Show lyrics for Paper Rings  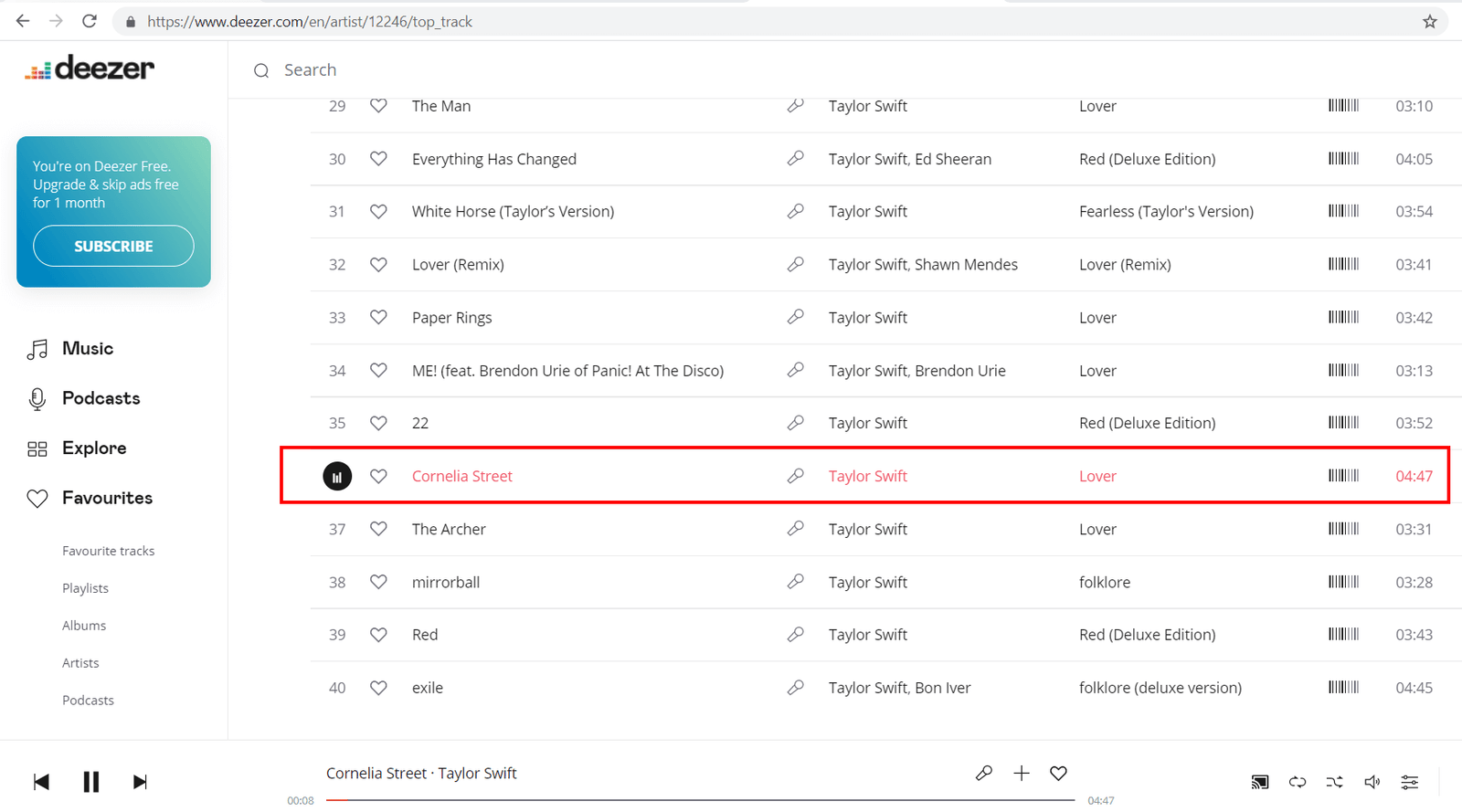796,317
